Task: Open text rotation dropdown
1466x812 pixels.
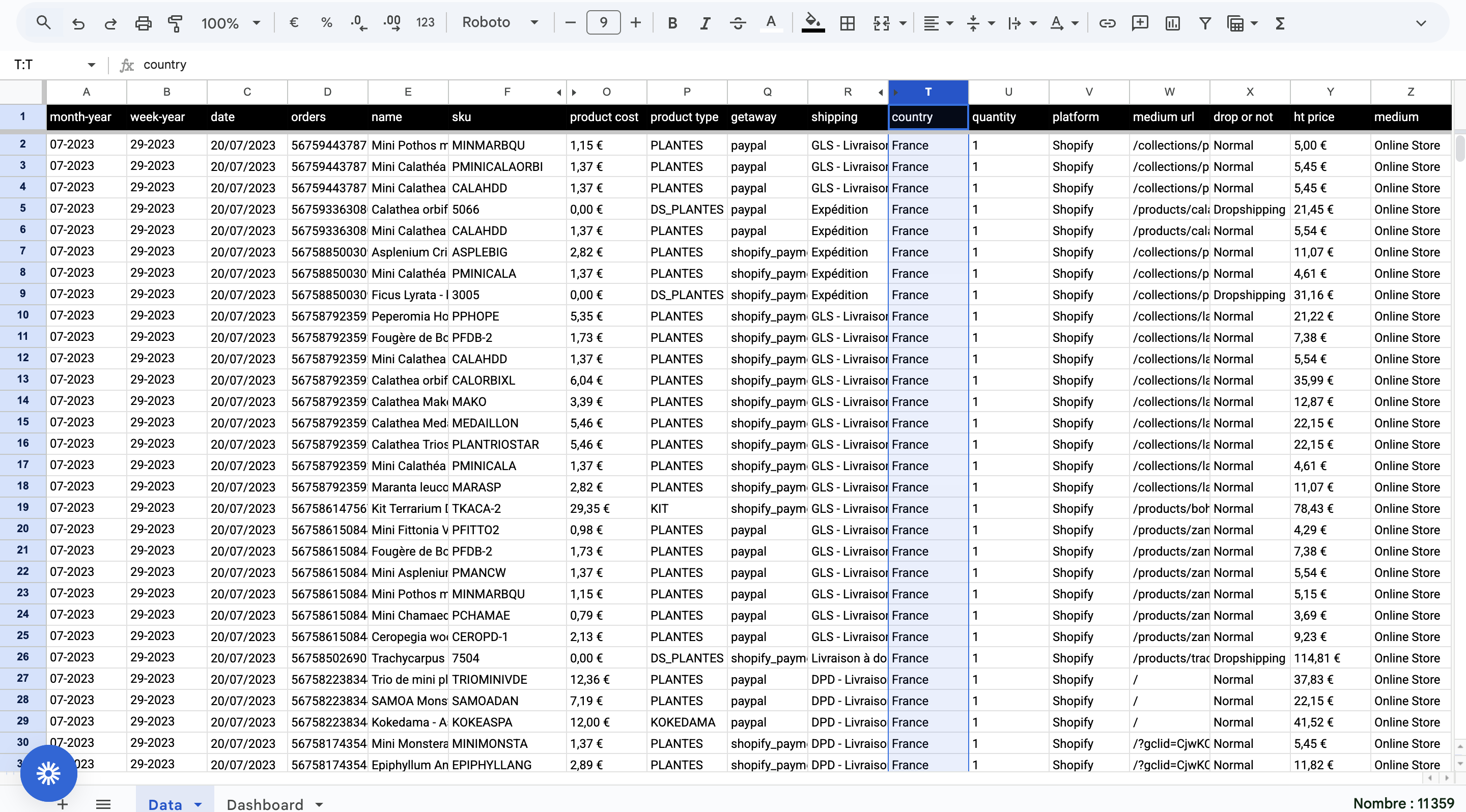Action: click(1064, 23)
